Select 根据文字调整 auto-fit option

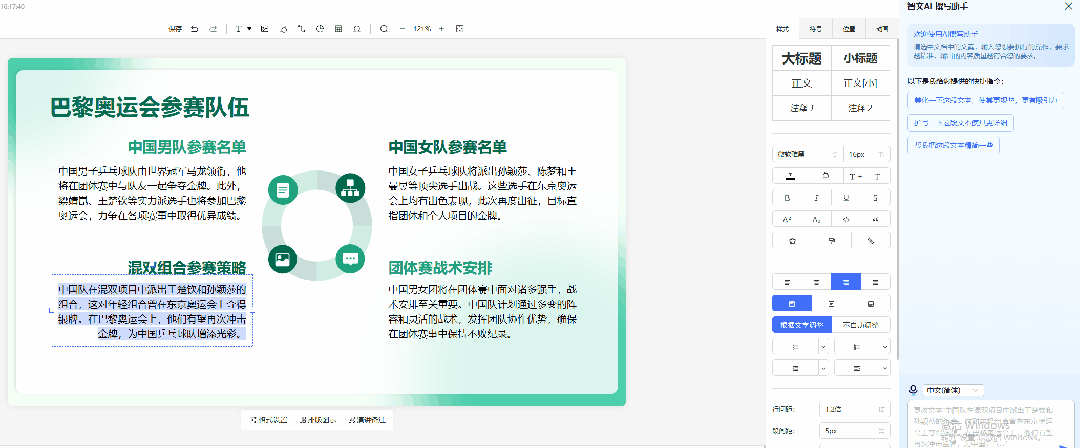tap(802, 325)
